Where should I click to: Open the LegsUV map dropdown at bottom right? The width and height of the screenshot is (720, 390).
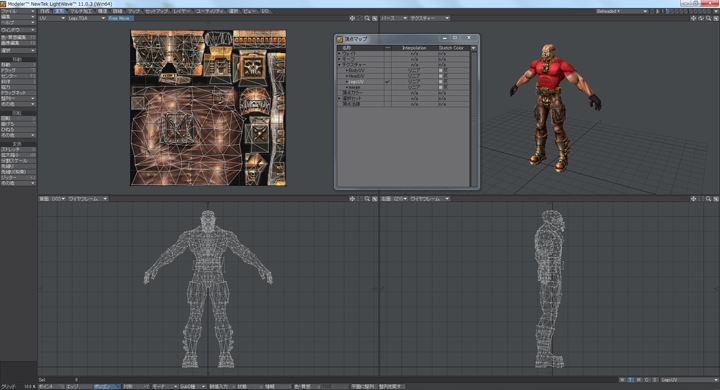[689, 380]
